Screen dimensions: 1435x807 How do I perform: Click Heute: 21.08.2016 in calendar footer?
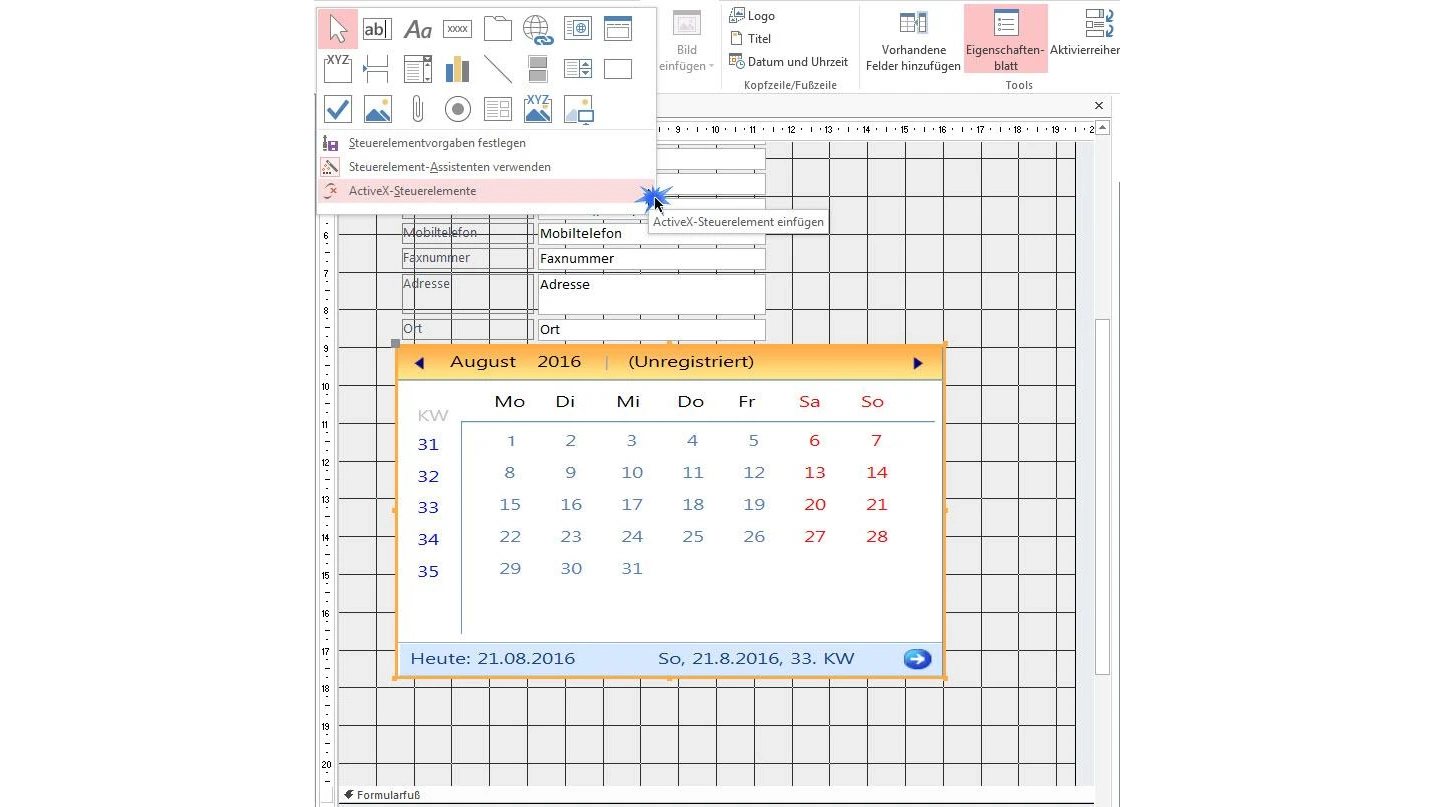click(493, 659)
